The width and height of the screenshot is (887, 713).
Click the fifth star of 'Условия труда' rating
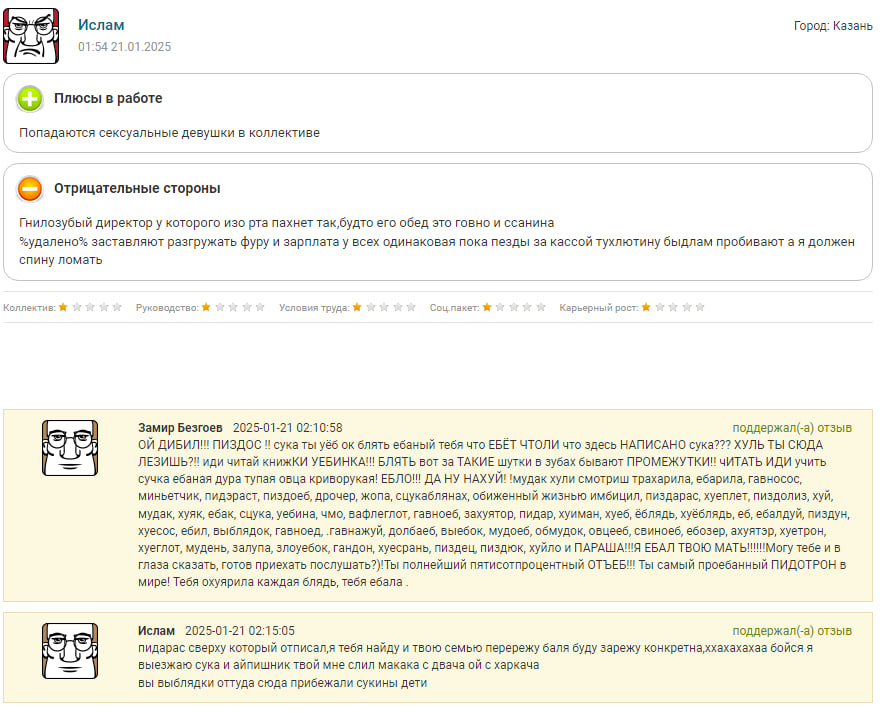coord(411,307)
